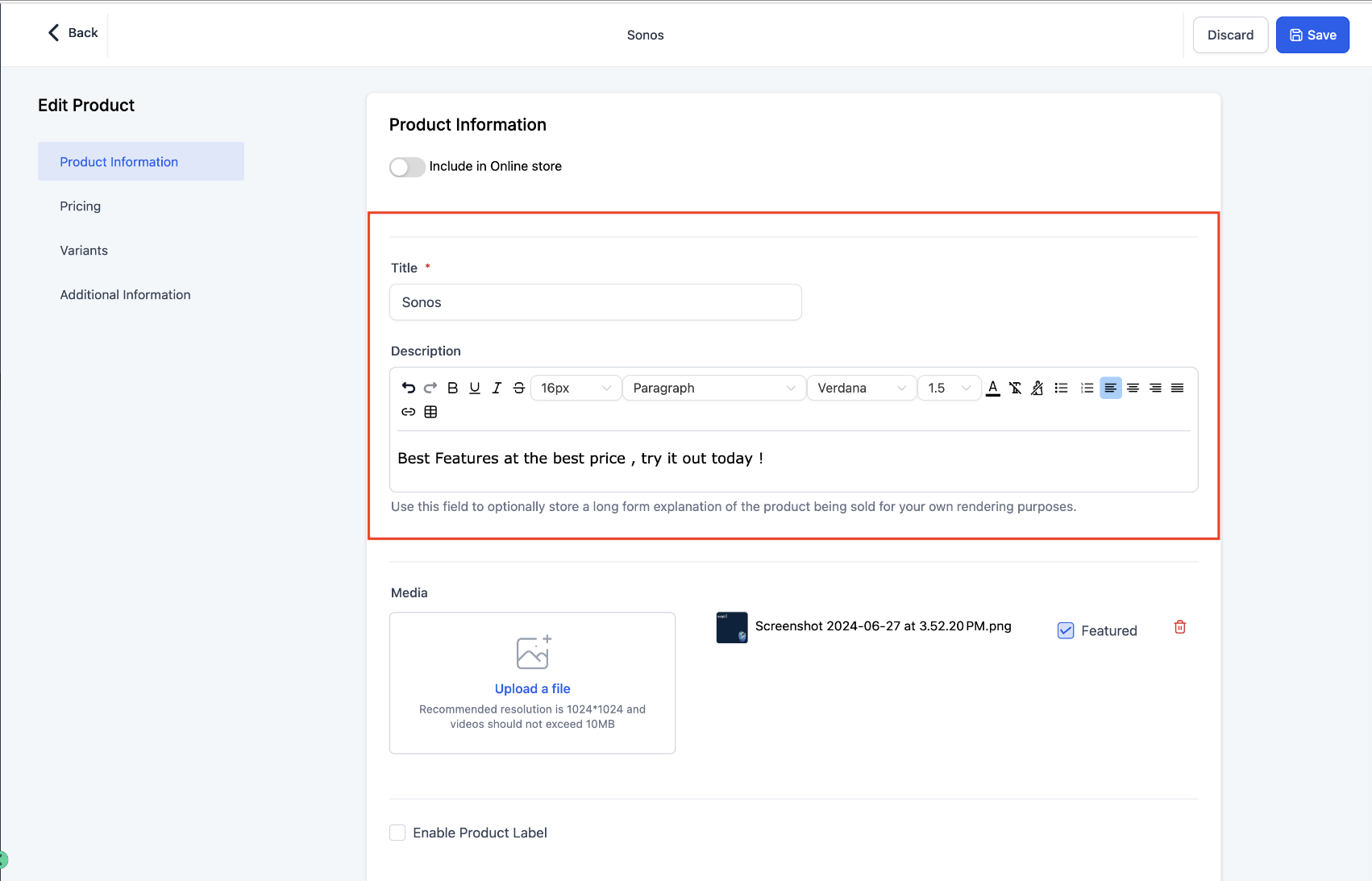Toggle Include in Online store switch
Image resolution: width=1372 pixels, height=881 pixels.
pyautogui.click(x=407, y=167)
